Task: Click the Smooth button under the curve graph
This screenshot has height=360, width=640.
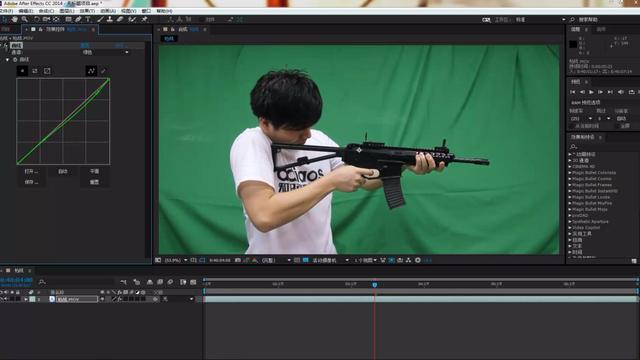Action: (x=94, y=171)
